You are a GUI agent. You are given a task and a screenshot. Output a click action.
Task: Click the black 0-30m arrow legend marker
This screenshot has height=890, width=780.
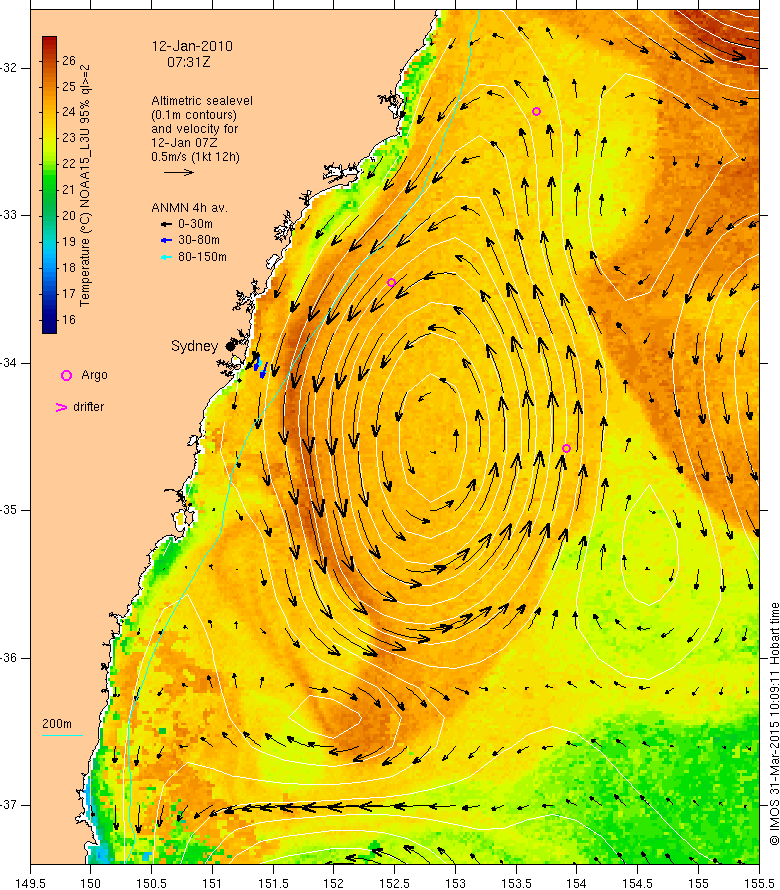(166, 224)
